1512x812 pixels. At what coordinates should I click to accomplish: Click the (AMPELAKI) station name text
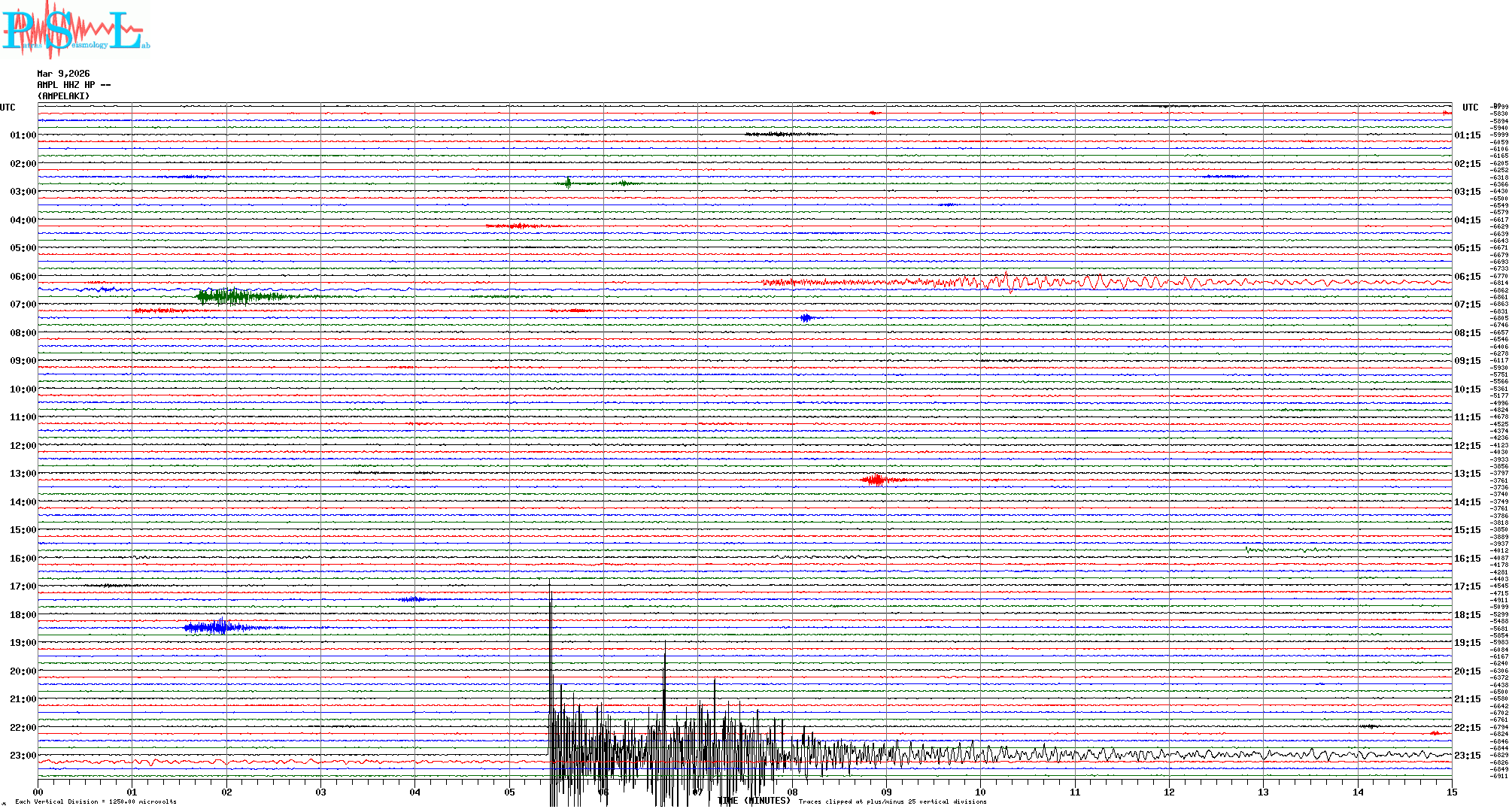pos(63,96)
